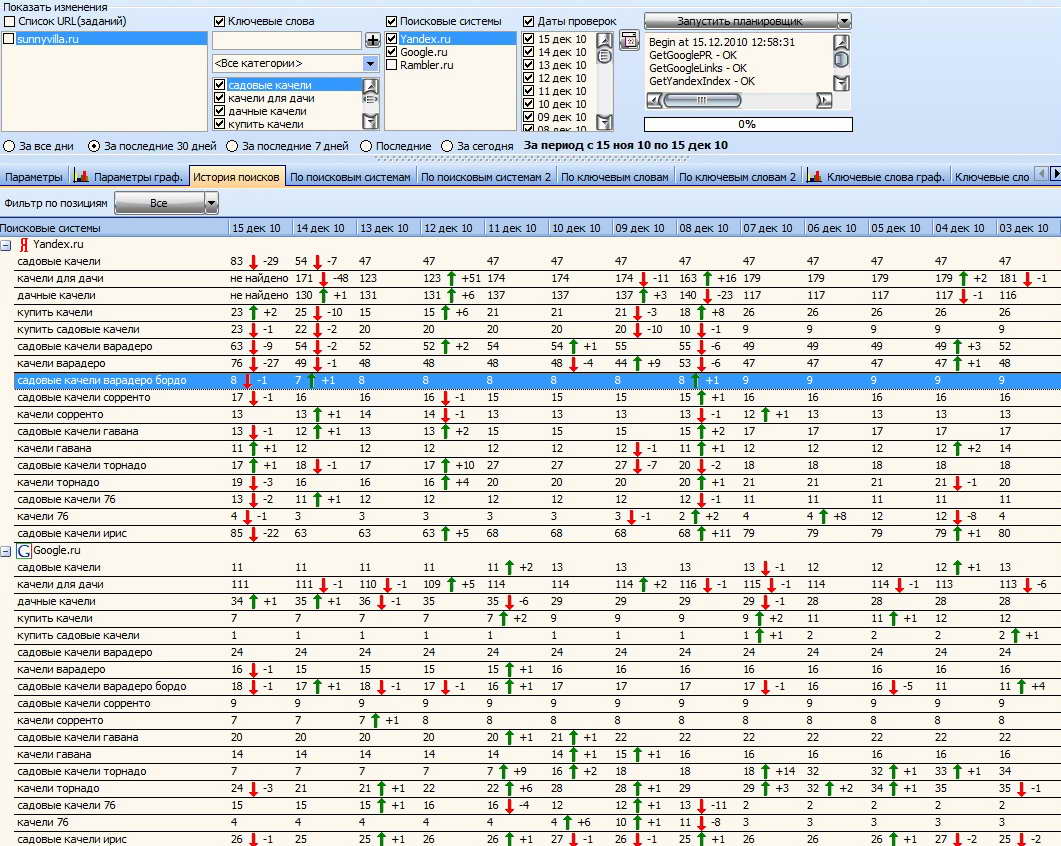Click right arrow of log horizontal scrollbar
This screenshot has width=1061, height=846.
pos(823,101)
